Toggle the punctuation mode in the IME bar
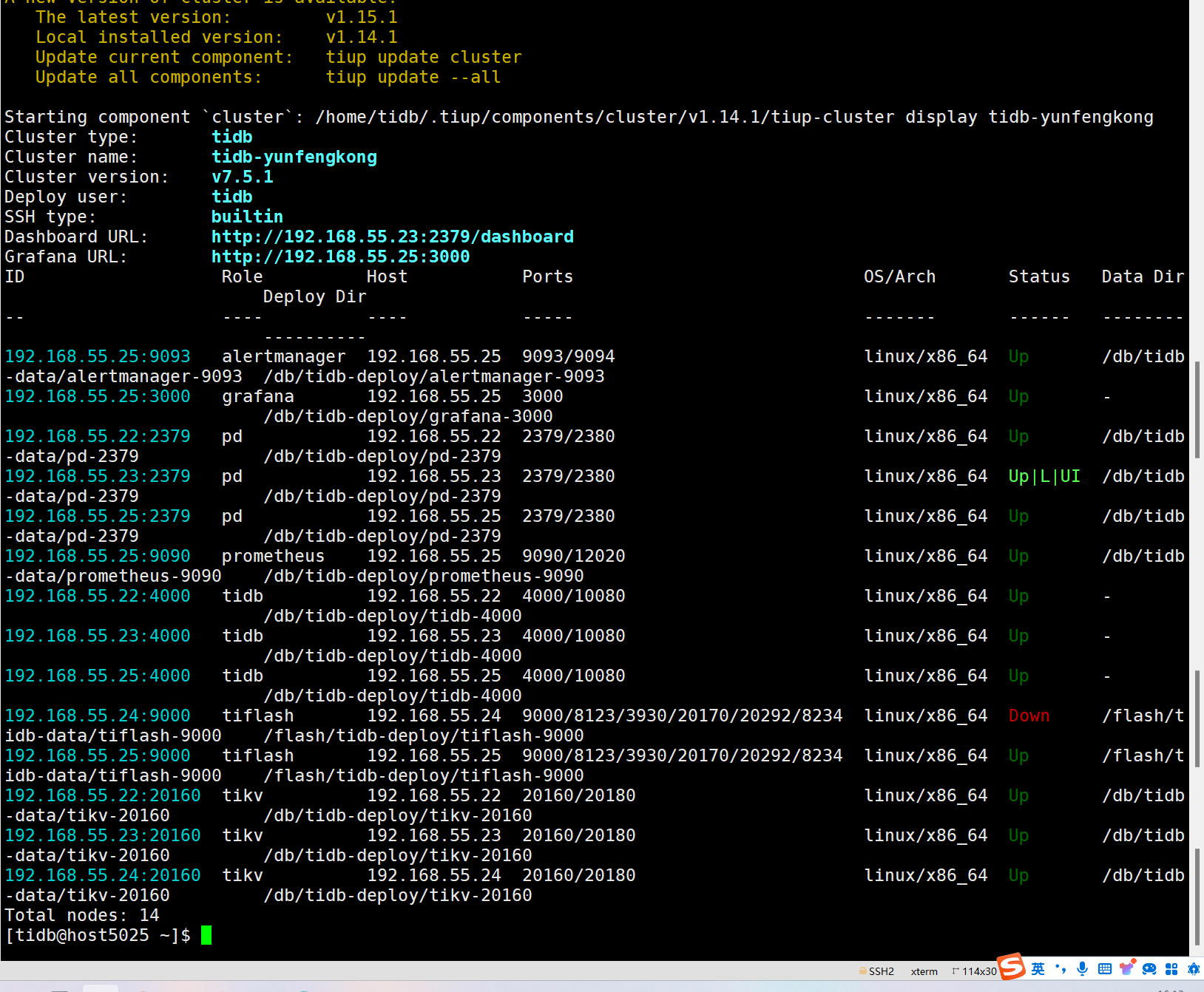 tap(1061, 969)
